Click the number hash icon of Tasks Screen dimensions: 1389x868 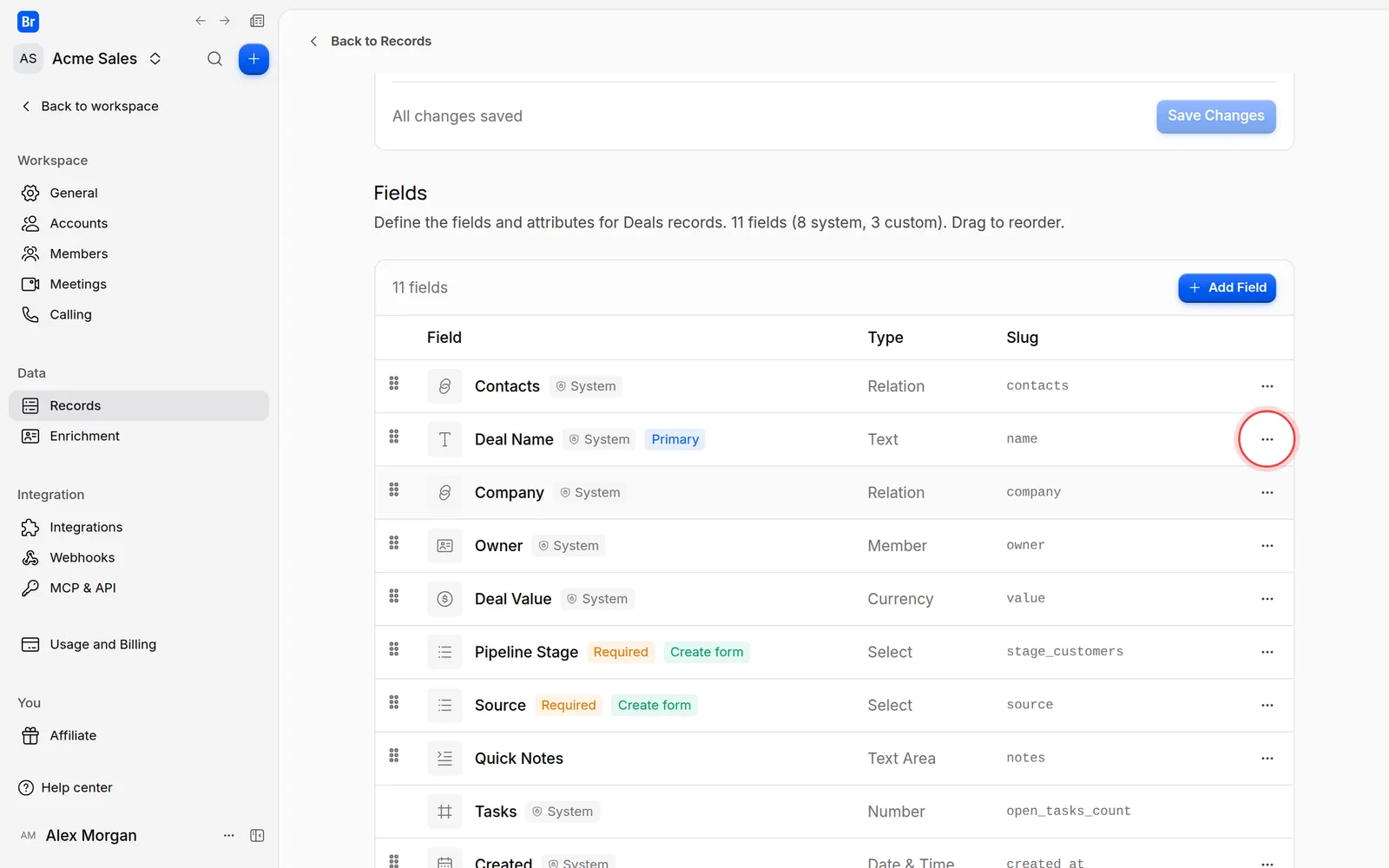pos(444,812)
